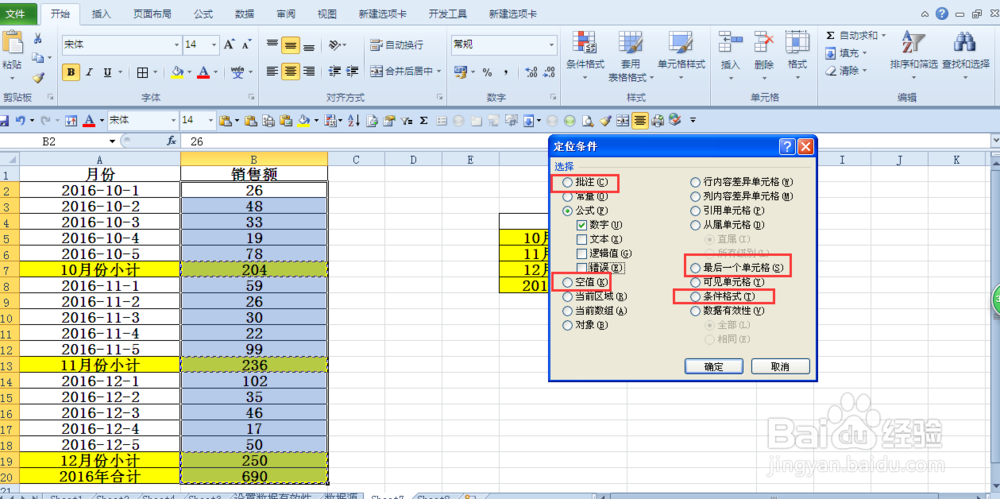Switch to the 公式 ribbon tab
Image resolution: width=1000 pixels, height=499 pixels.
tap(203, 13)
